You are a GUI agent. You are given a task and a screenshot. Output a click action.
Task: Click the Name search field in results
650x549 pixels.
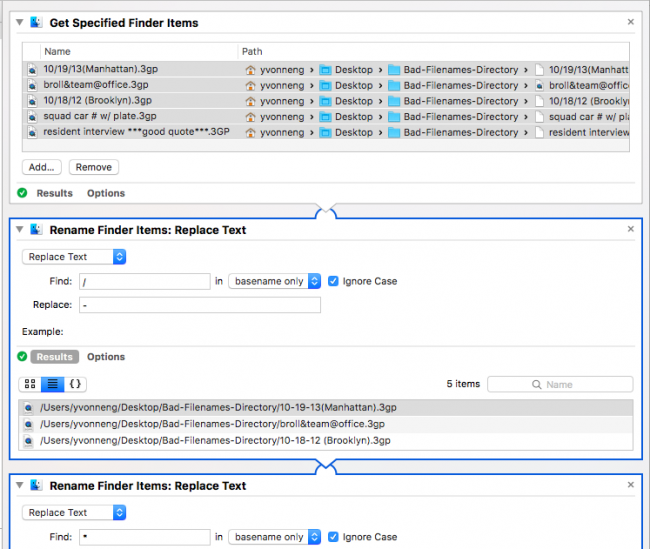pyautogui.click(x=560, y=384)
